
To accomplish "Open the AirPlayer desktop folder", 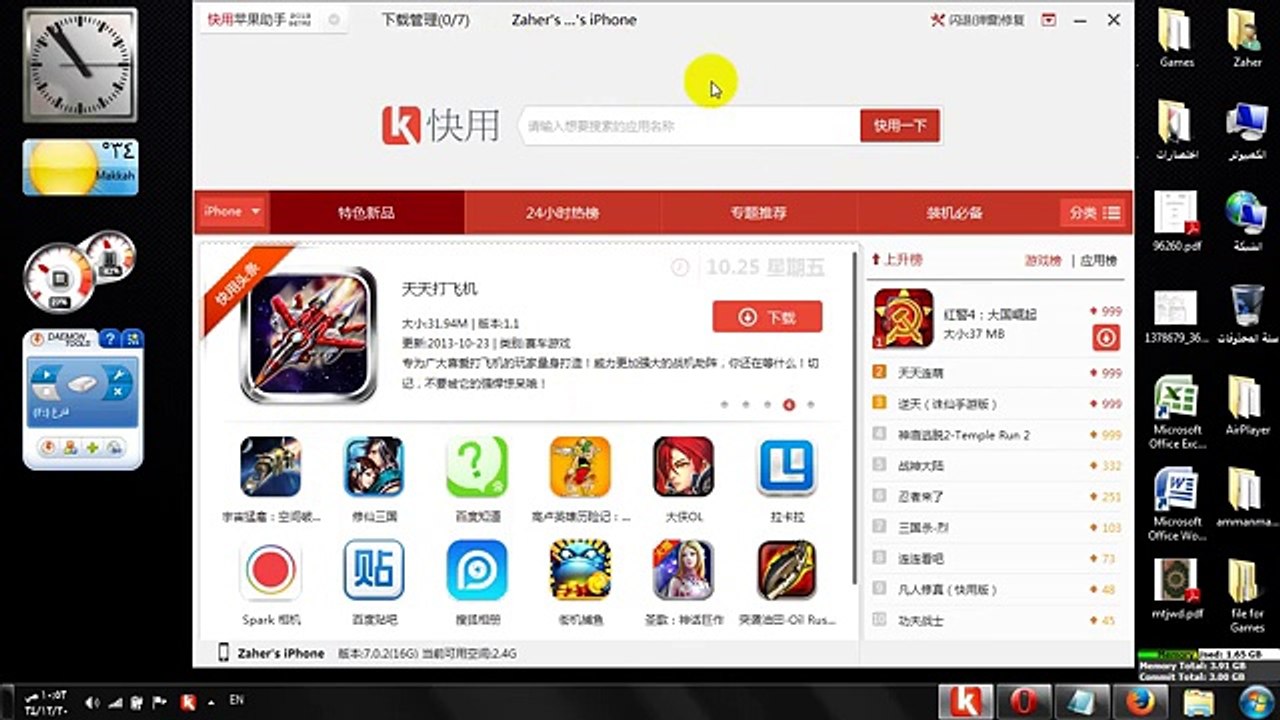I will pyautogui.click(x=1246, y=406).
